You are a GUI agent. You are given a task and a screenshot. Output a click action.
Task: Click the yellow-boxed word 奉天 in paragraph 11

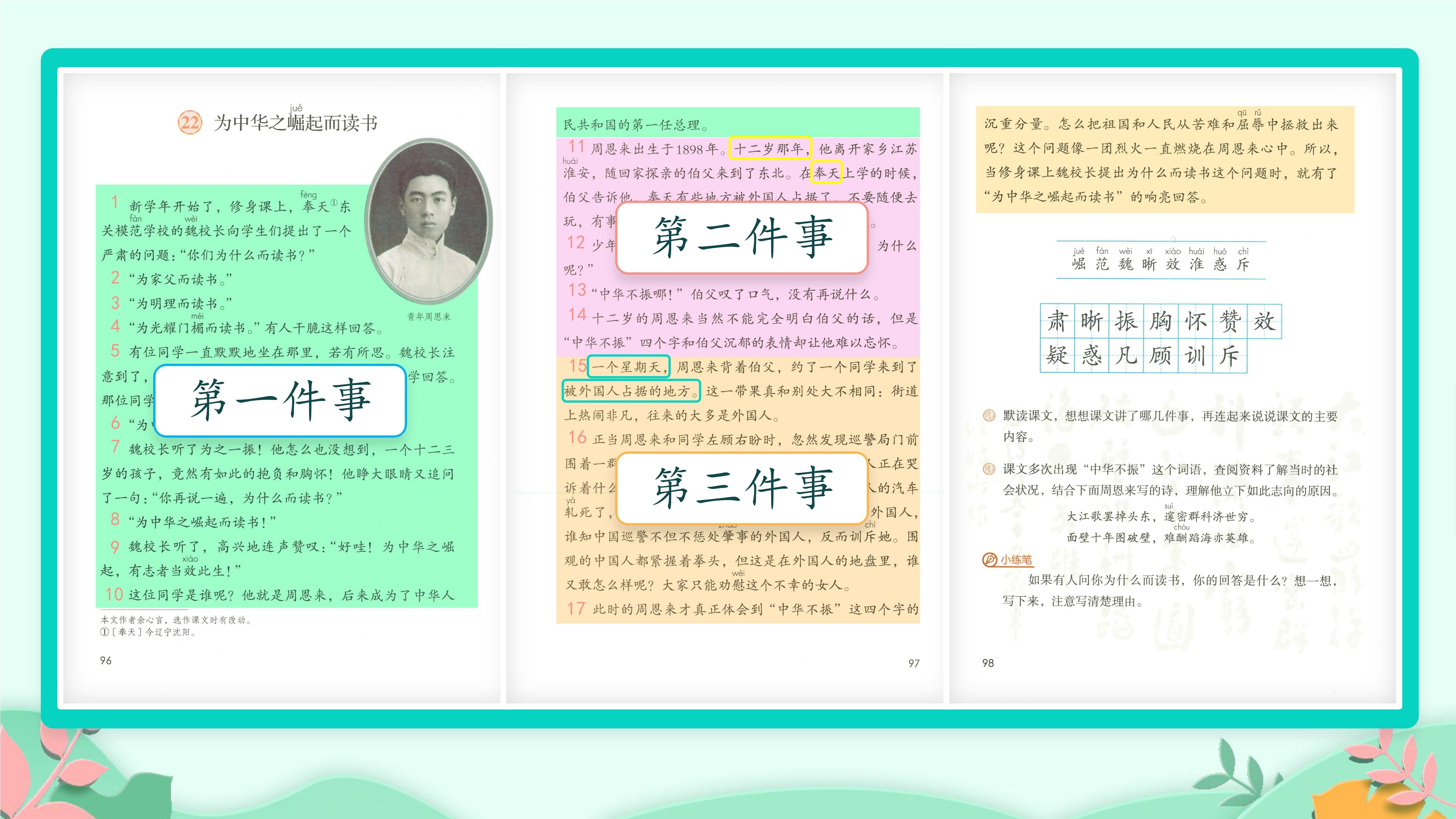point(827,172)
